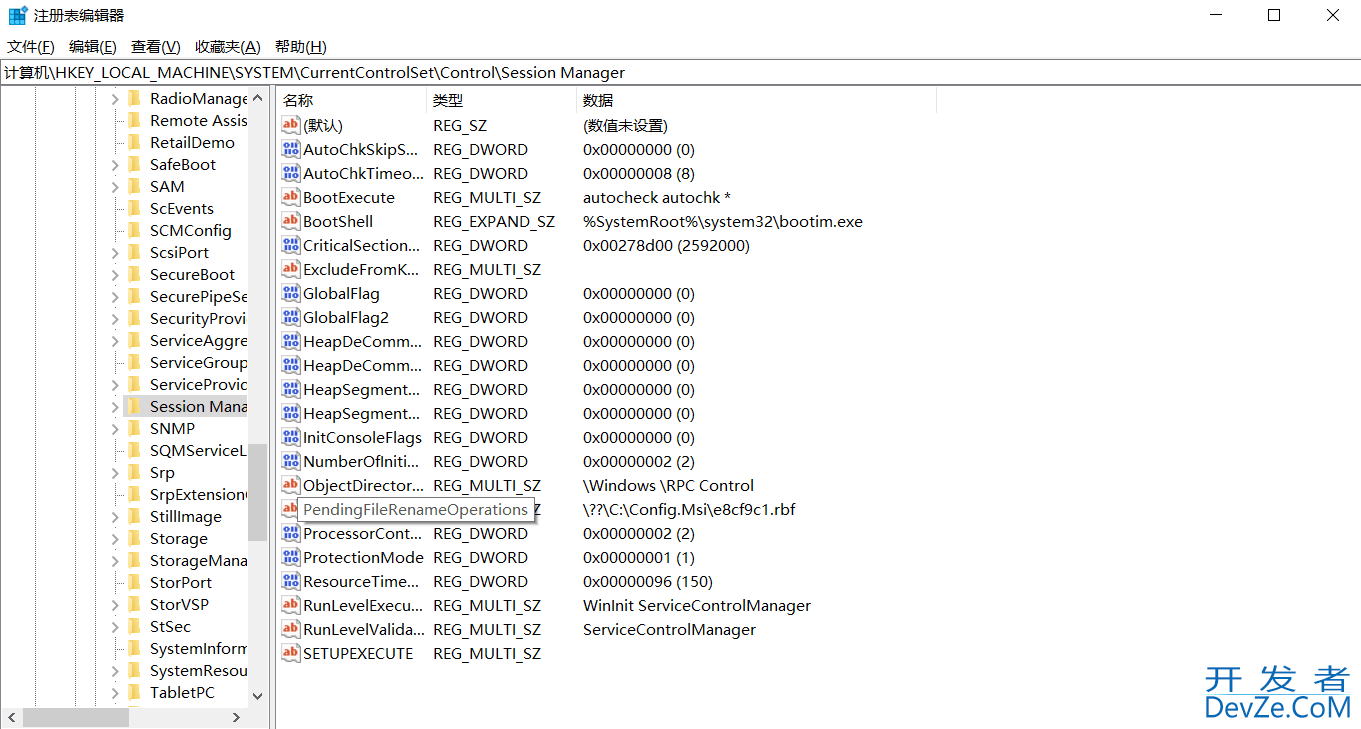Select the ServiceAggre key in tree
The height and width of the screenshot is (729, 1361).
198,340
